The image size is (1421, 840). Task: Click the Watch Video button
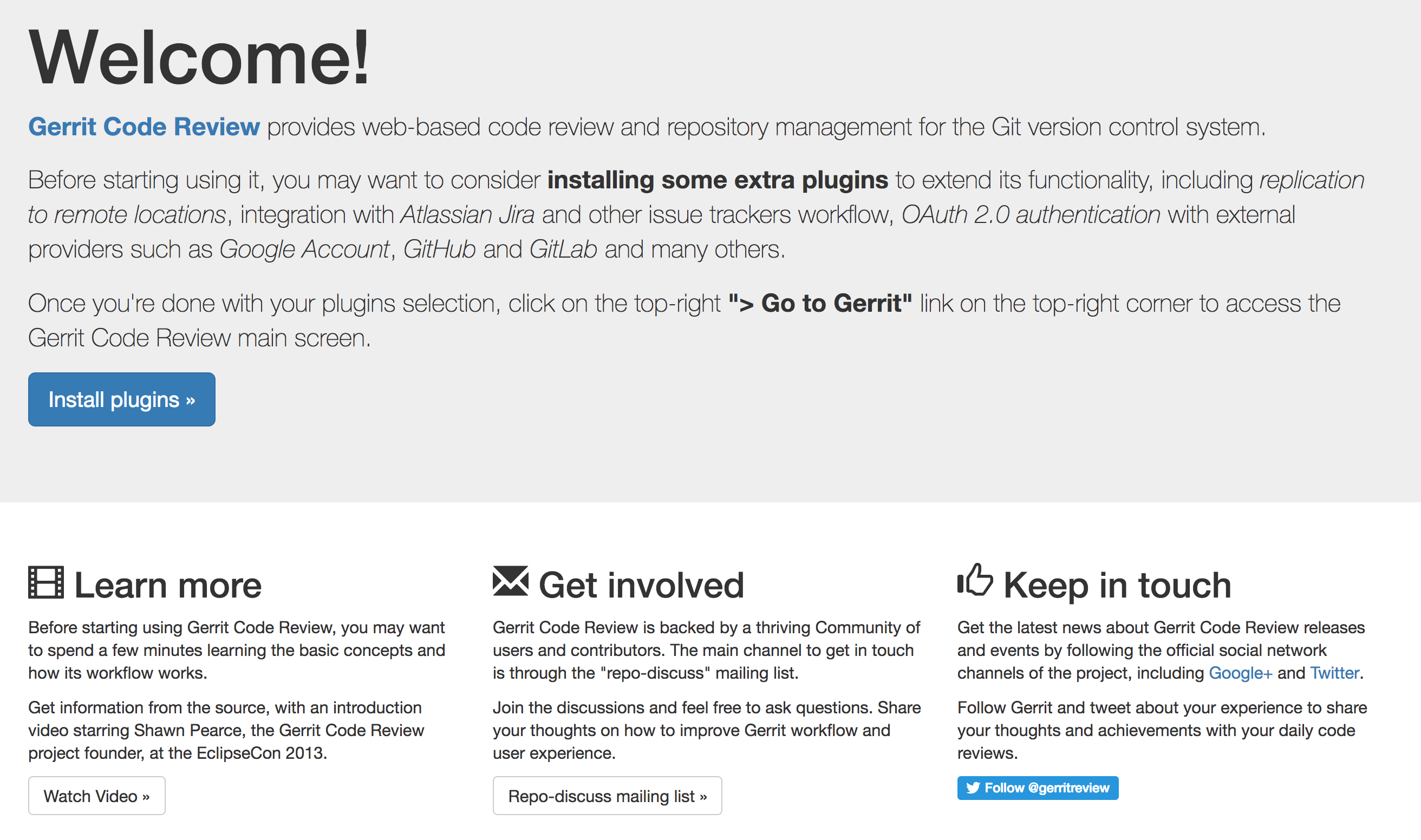[97, 796]
